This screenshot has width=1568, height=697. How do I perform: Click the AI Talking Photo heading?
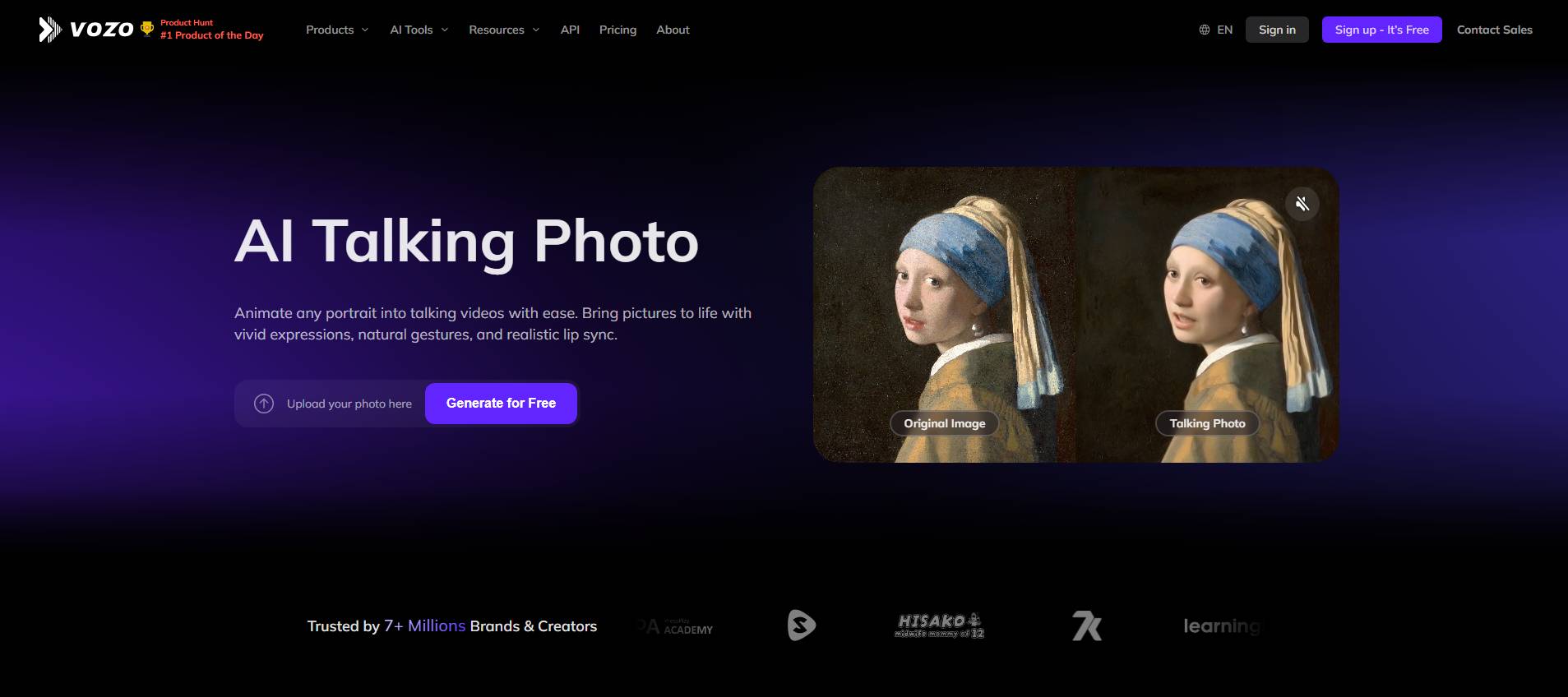pos(466,242)
